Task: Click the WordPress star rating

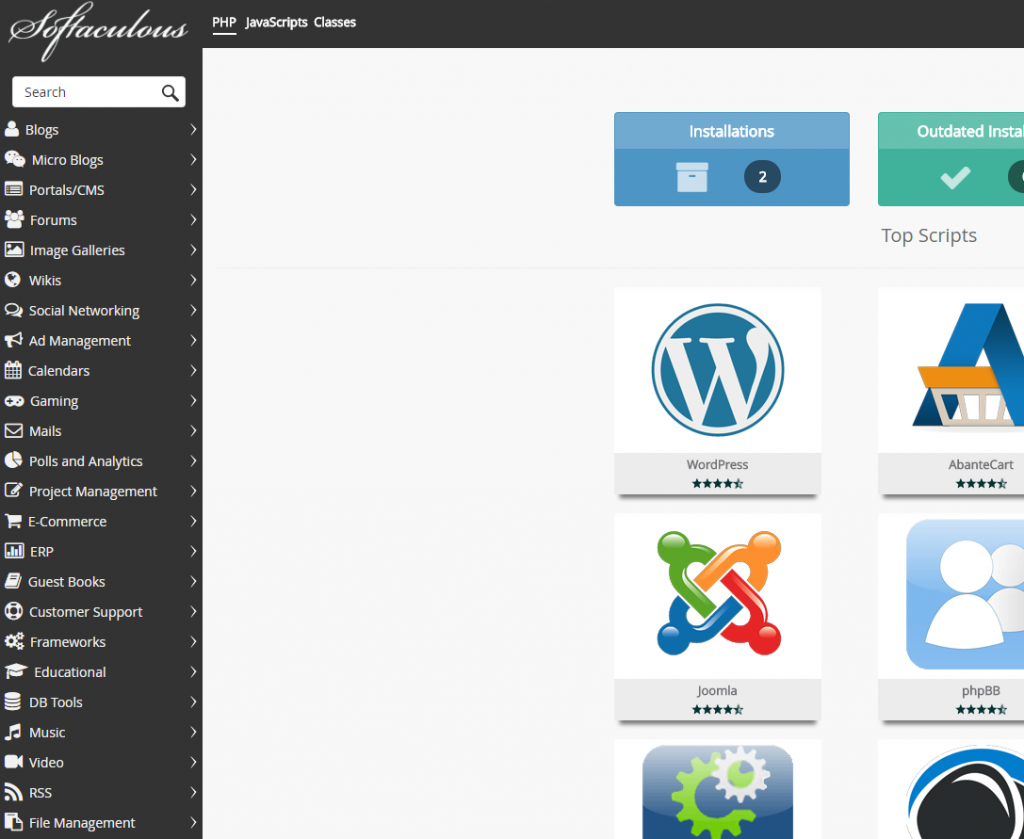Action: (x=717, y=484)
